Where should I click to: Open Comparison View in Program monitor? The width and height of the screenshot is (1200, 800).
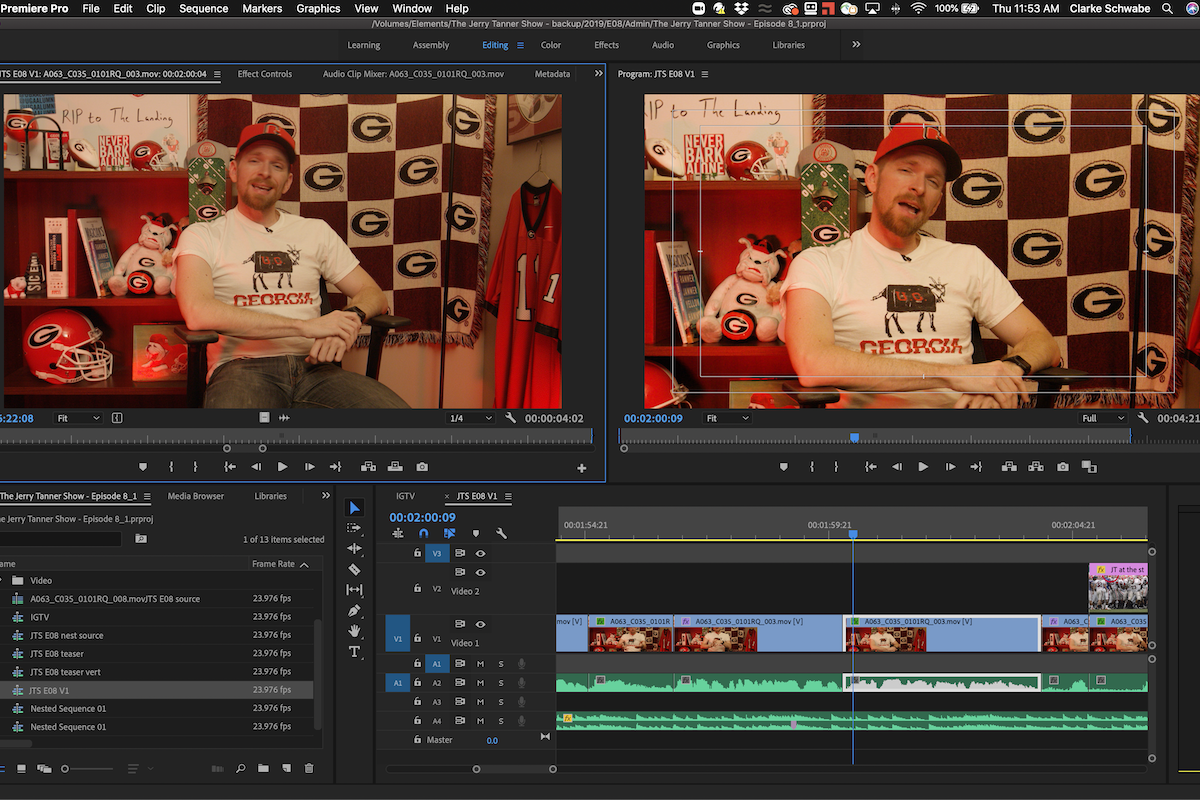click(x=1089, y=467)
